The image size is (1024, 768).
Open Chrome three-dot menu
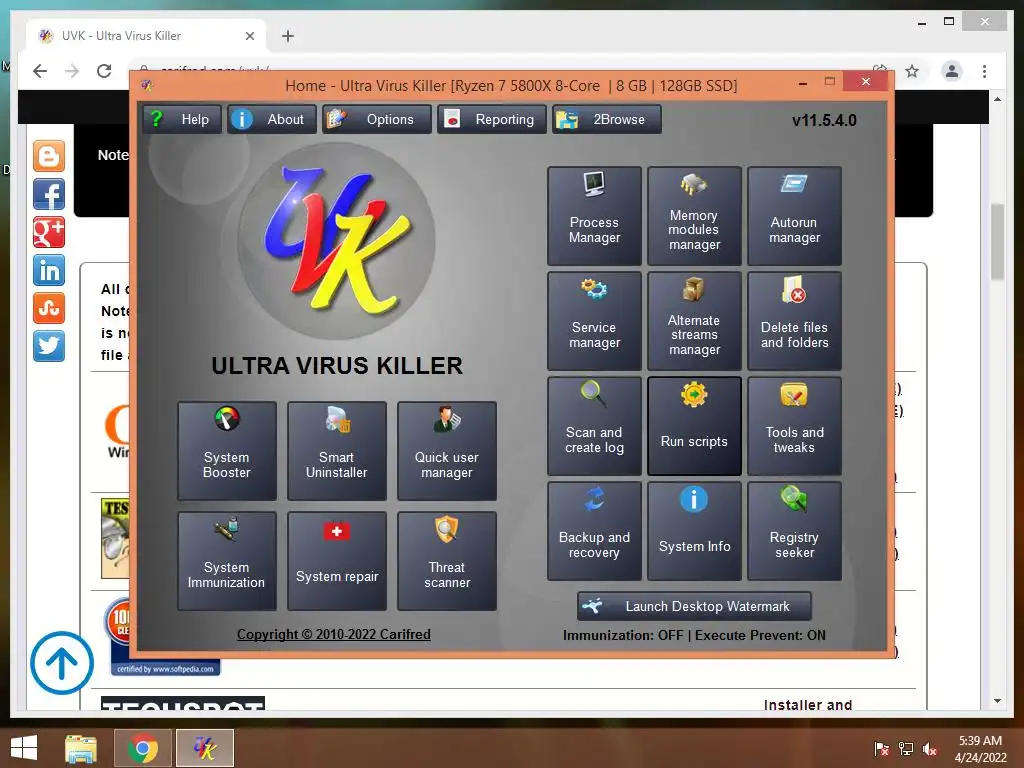(984, 71)
